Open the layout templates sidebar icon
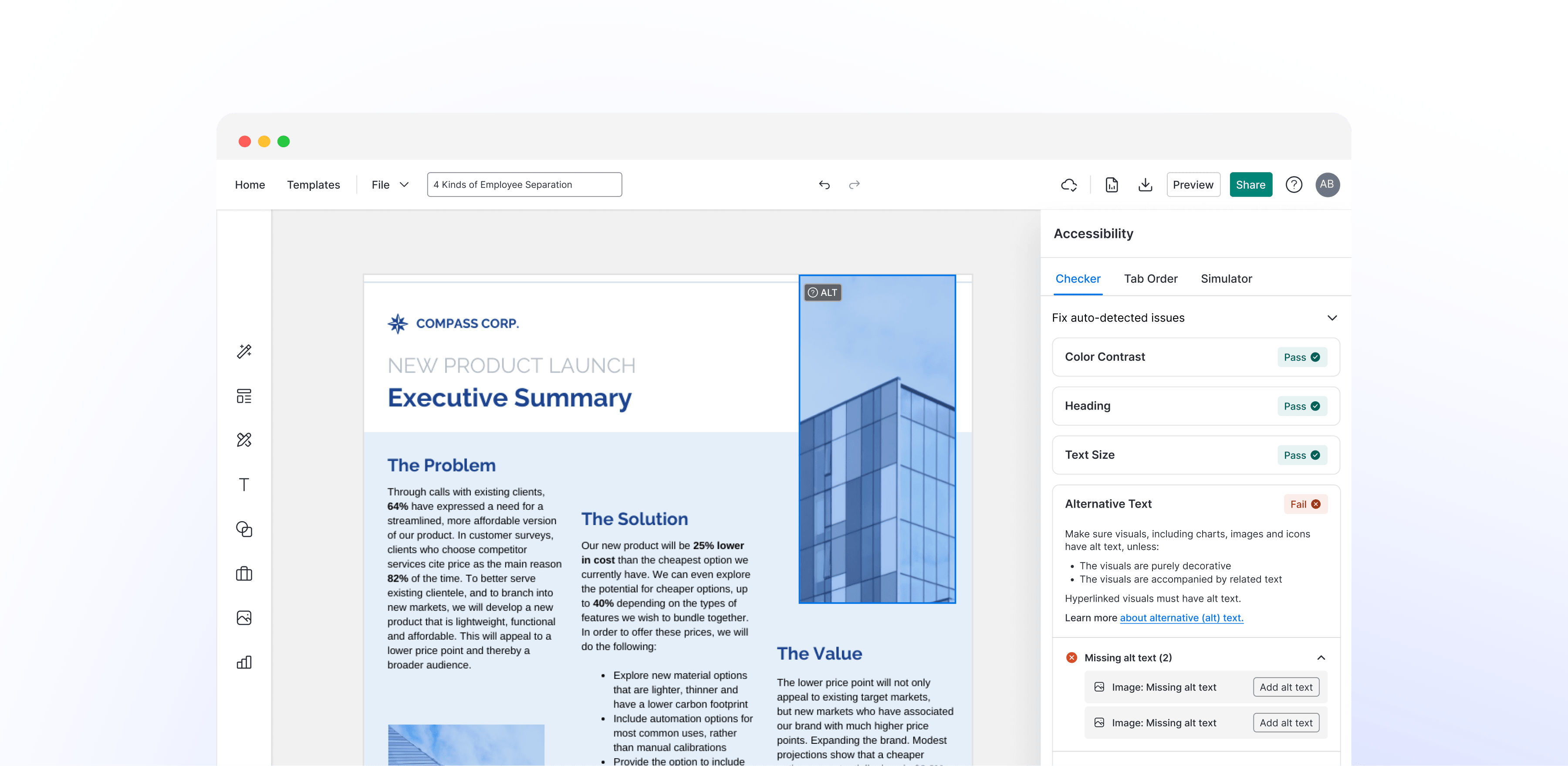The image size is (1568, 766). point(244,396)
